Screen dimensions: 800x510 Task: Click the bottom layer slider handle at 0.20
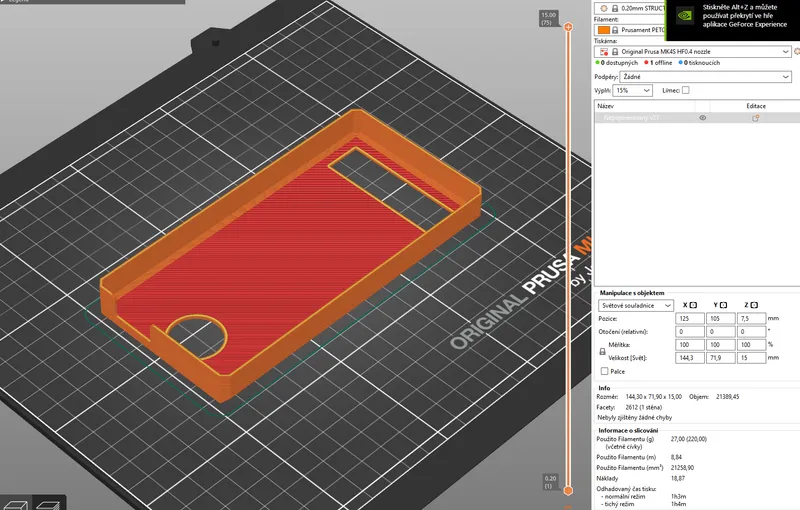click(568, 491)
